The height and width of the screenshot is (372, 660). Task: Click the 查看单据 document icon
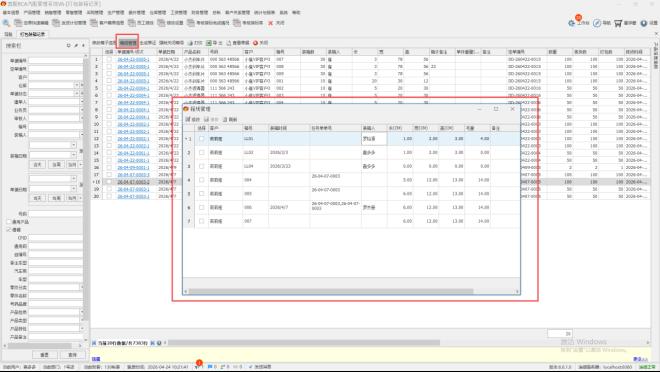[x=229, y=43]
